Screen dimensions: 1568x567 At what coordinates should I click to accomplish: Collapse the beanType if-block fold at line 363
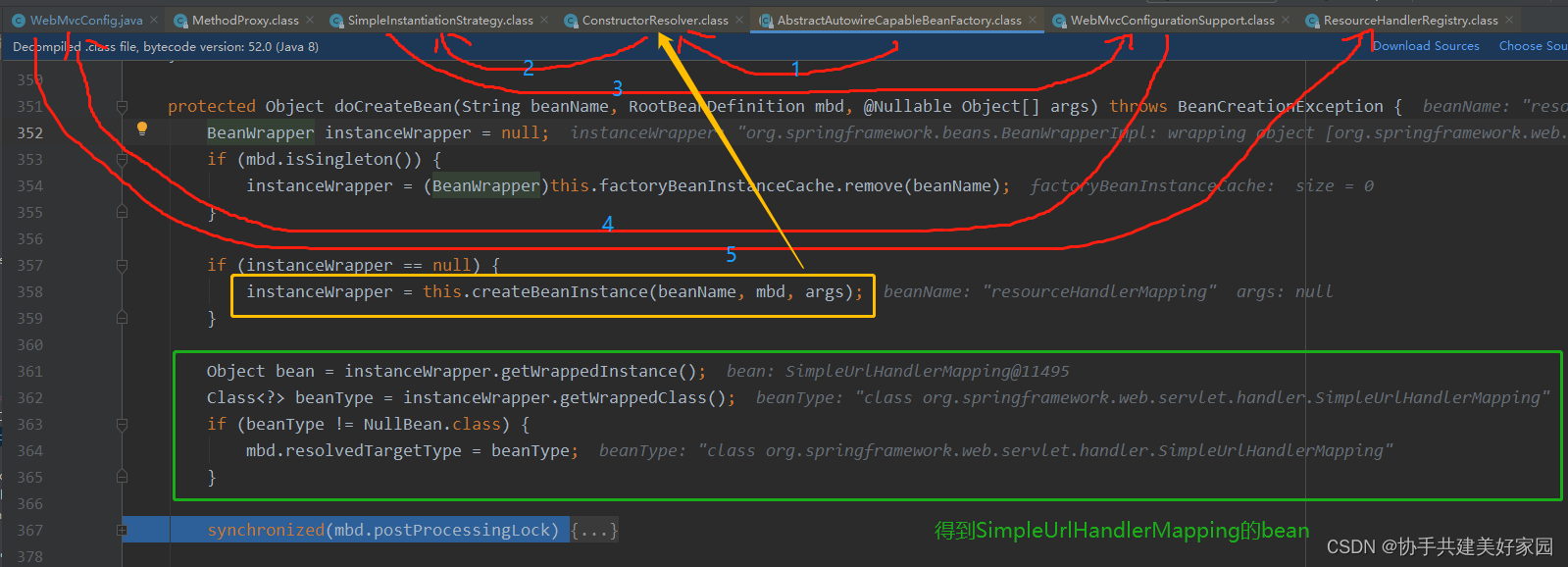122,424
